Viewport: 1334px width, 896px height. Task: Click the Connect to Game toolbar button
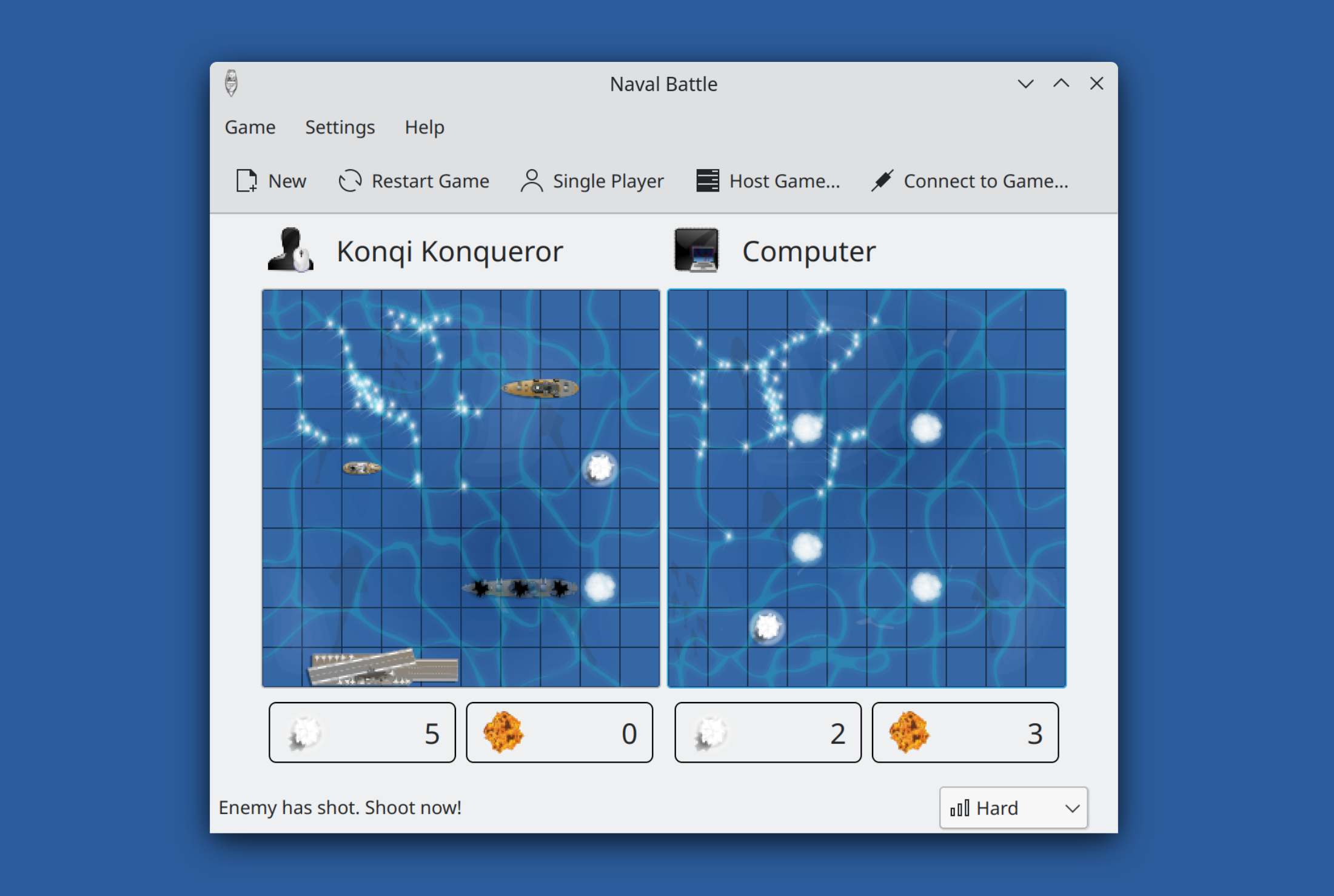click(x=970, y=181)
